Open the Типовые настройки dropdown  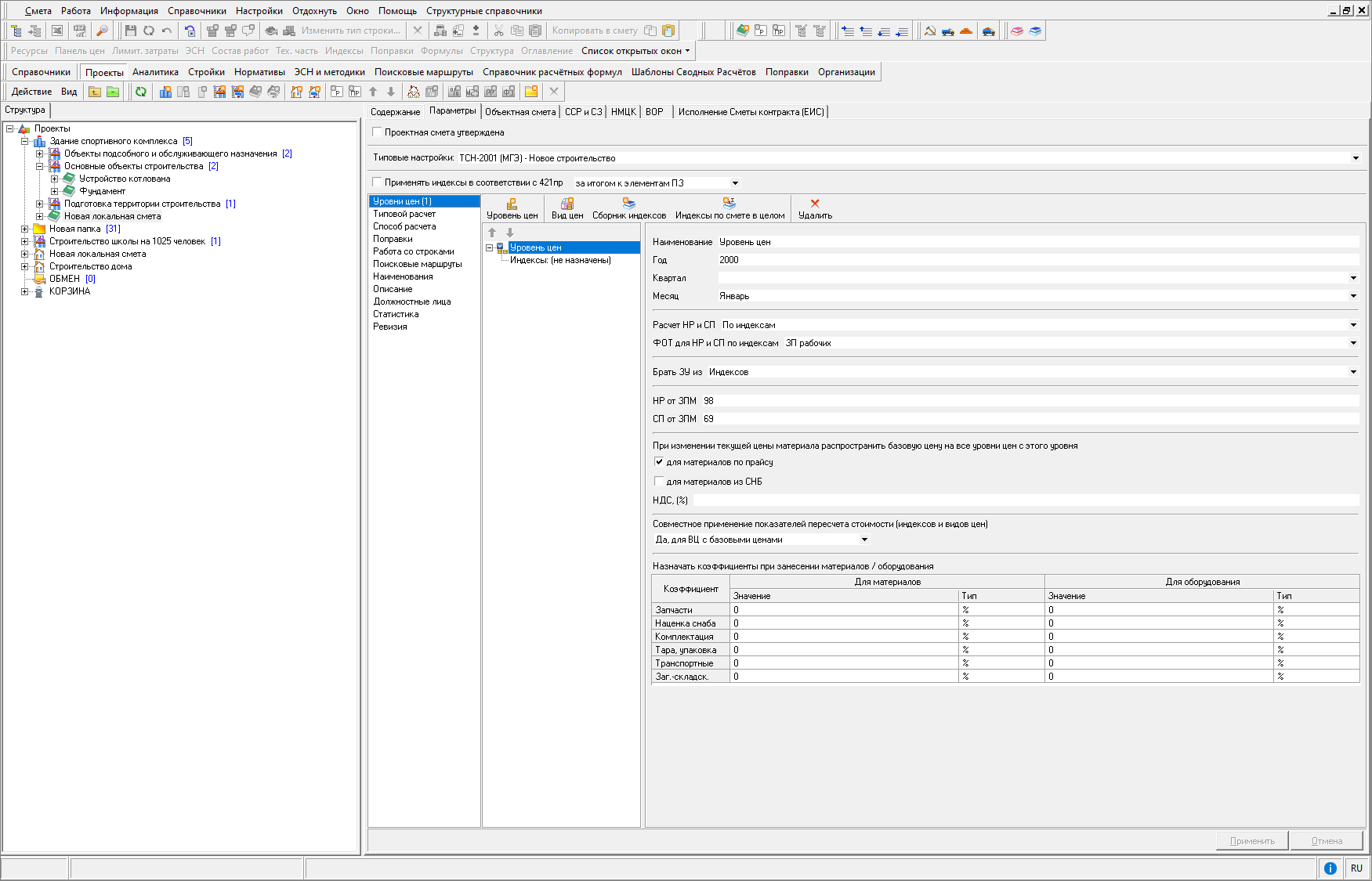pos(1355,158)
